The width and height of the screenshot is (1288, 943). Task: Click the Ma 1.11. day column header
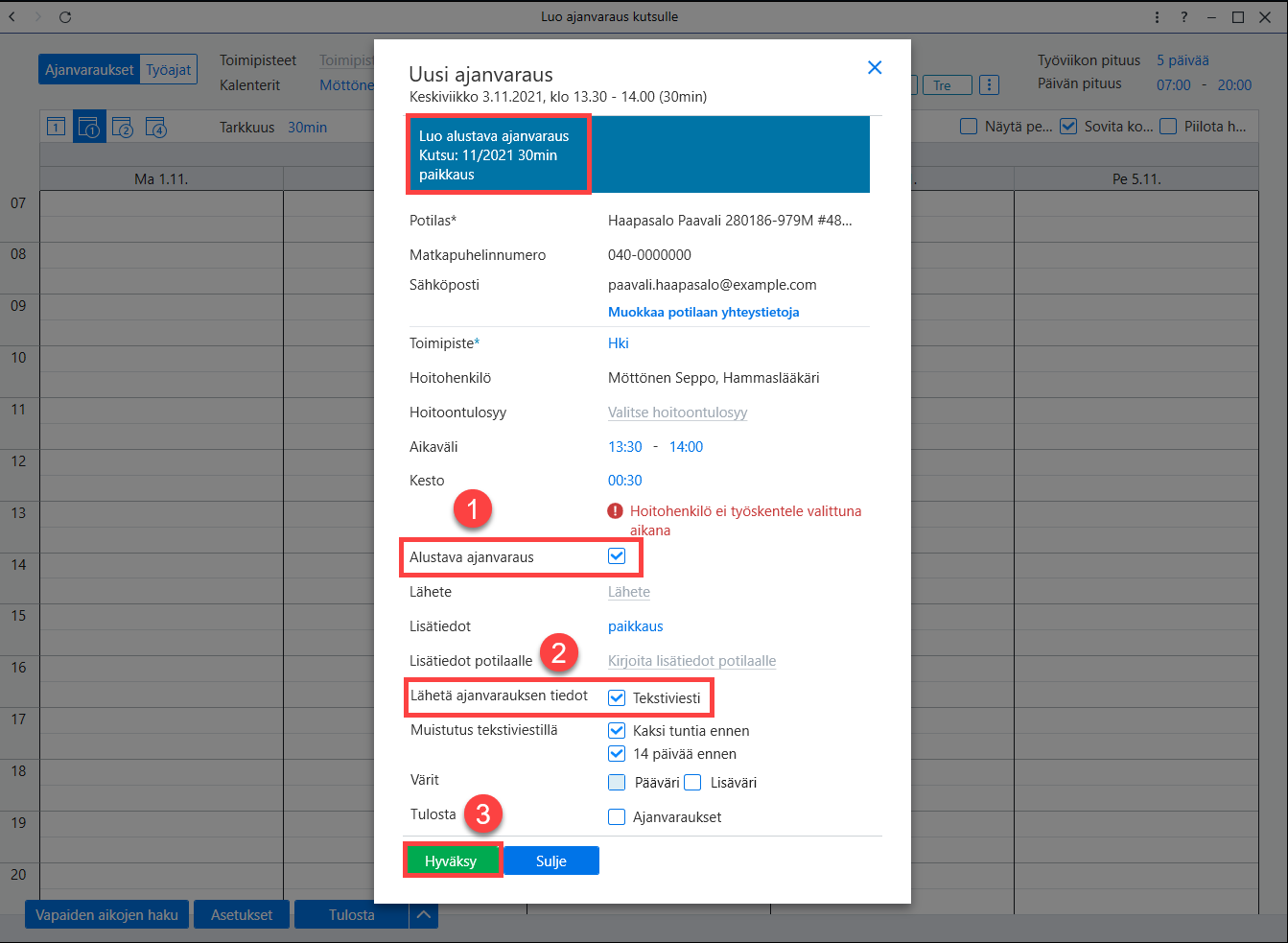[x=161, y=178]
